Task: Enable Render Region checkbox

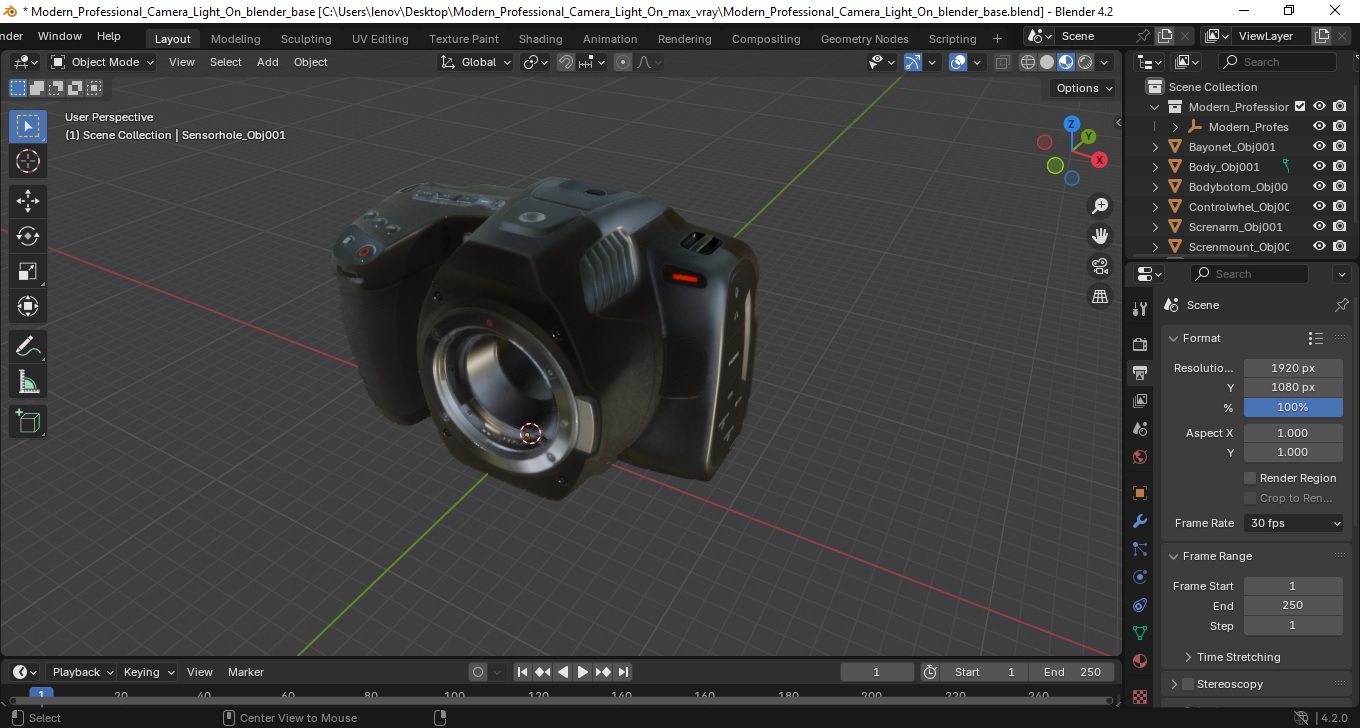Action: click(1250, 478)
